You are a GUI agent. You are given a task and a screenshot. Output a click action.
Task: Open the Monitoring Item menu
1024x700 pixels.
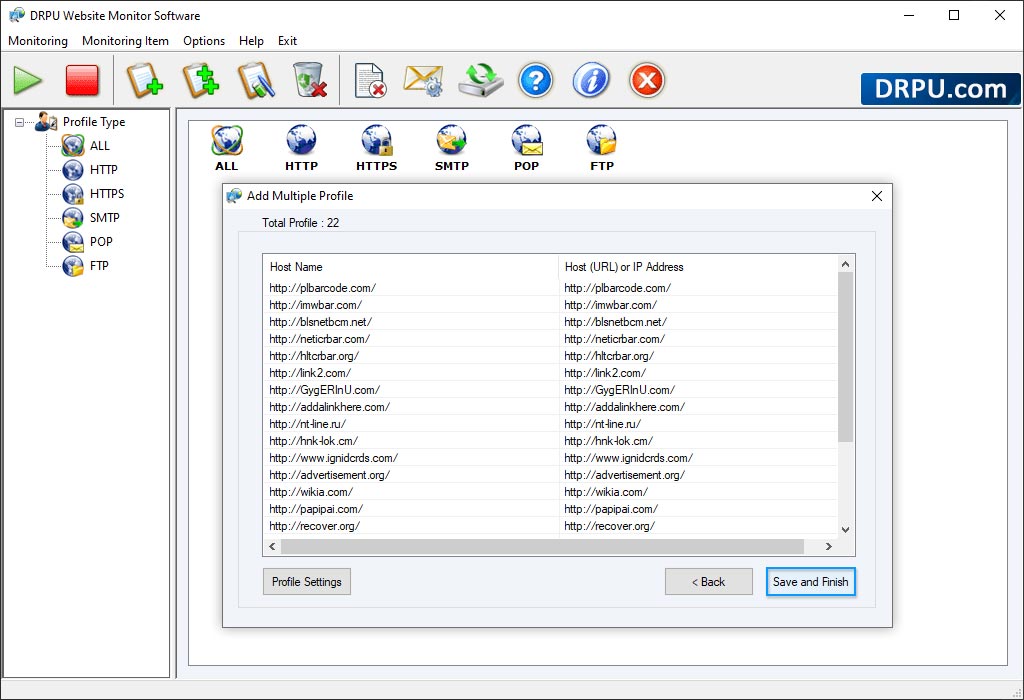(x=125, y=40)
